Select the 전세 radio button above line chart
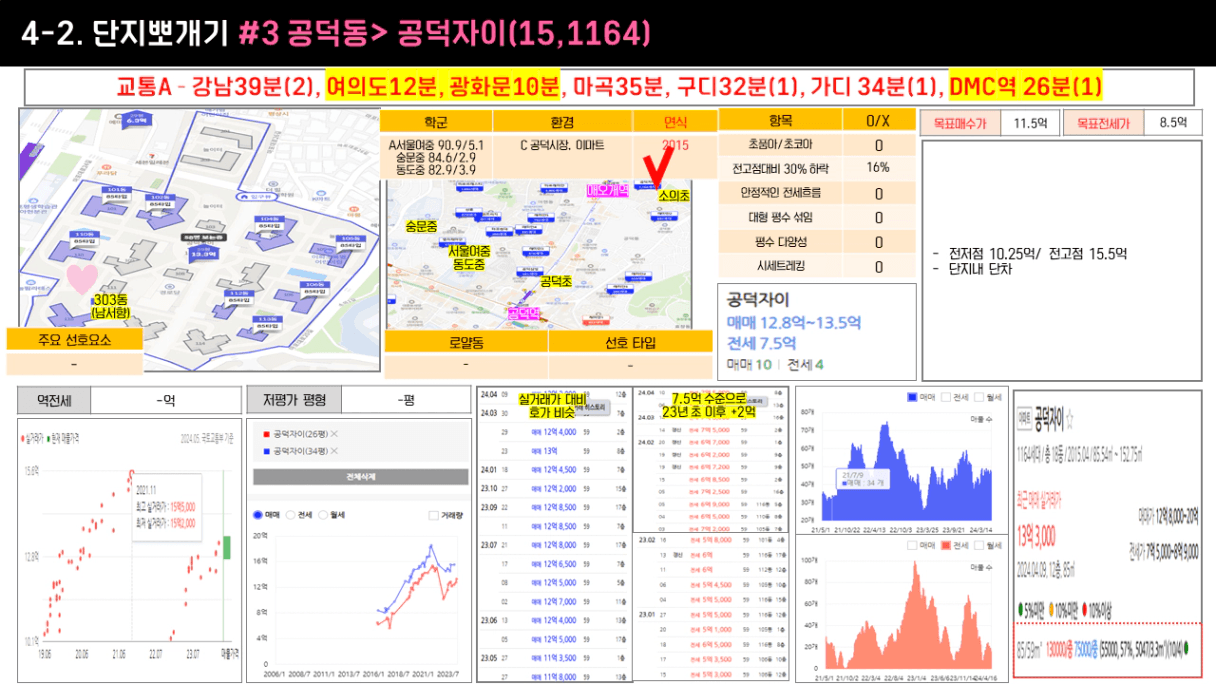Image resolution: width=1216 pixels, height=684 pixels. pyautogui.click(x=290, y=515)
